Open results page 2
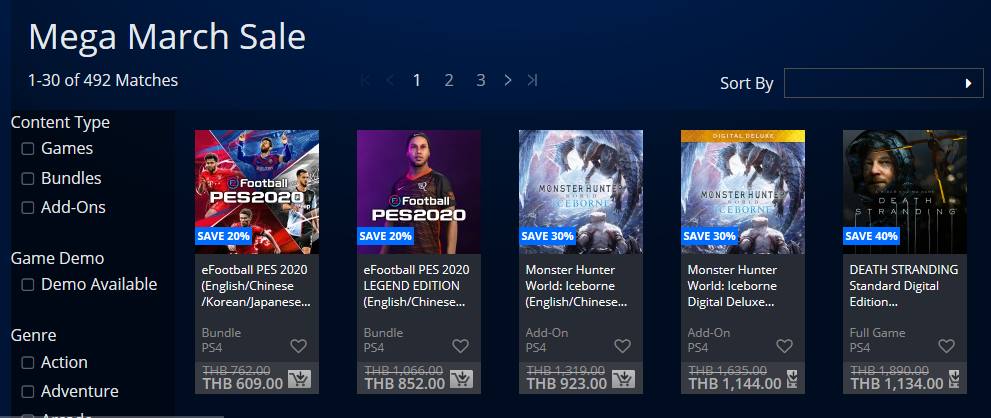 point(449,80)
